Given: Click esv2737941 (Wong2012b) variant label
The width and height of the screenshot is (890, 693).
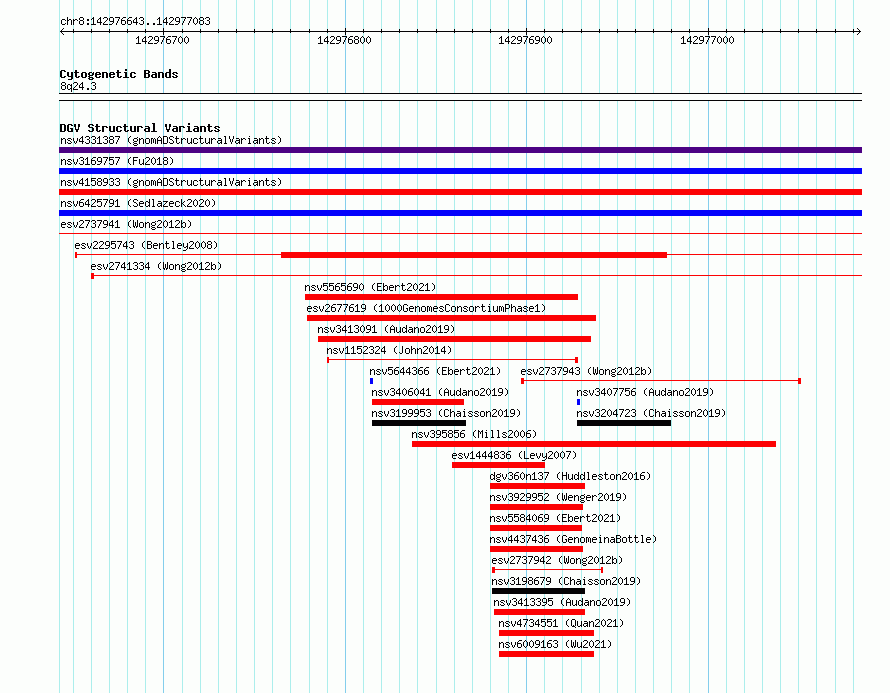Looking at the screenshot, I should pyautogui.click(x=126, y=224).
